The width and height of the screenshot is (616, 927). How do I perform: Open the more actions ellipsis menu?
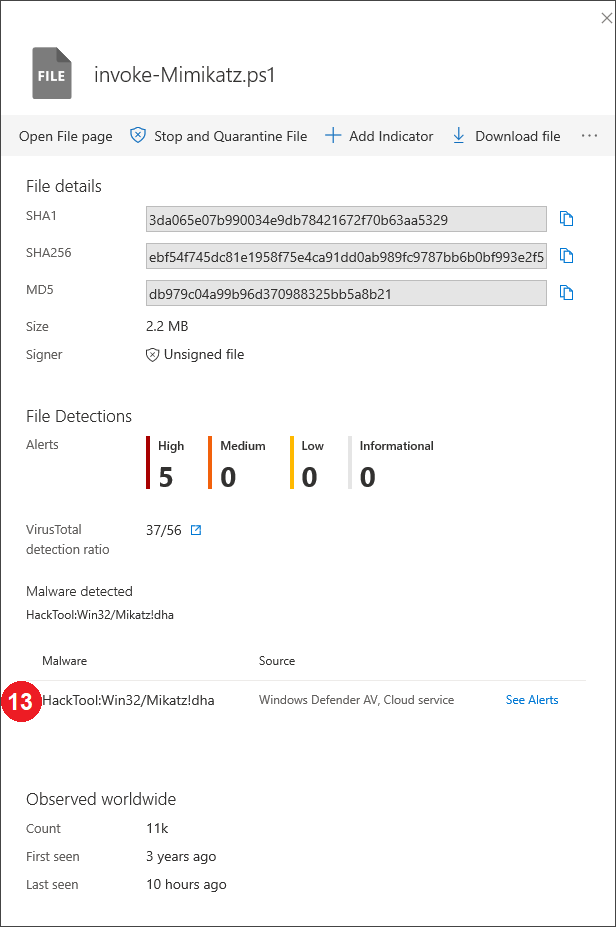pos(589,136)
